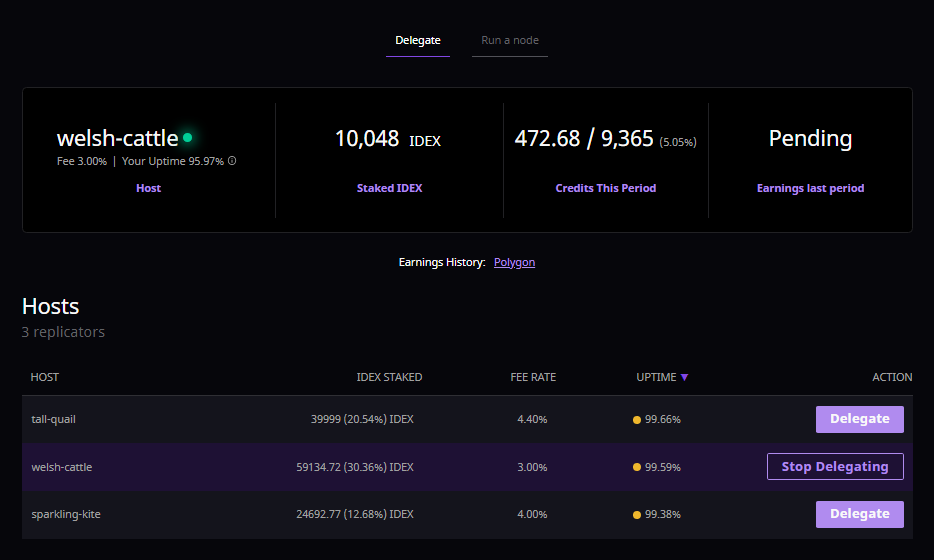Click the Staked IDEX label
Screen dimensions: 934x560
pyautogui.click(x=390, y=188)
